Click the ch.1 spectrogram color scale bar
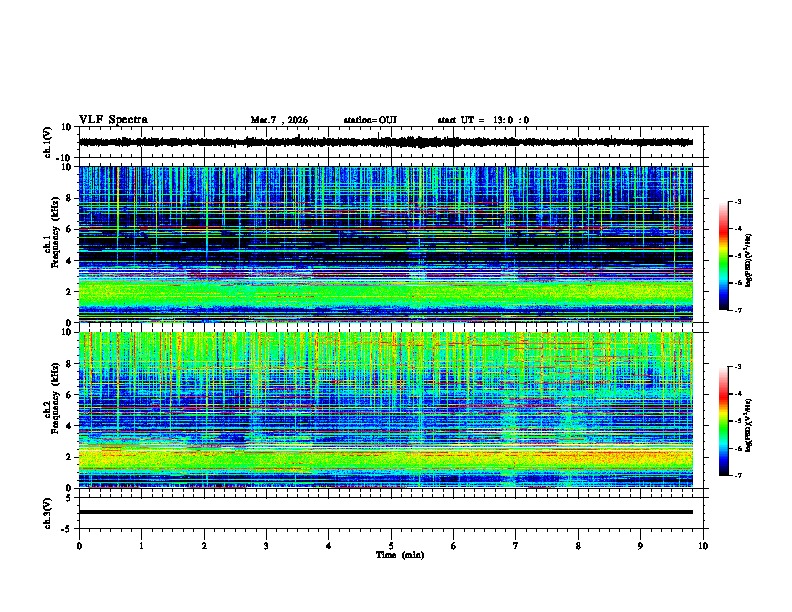The height and width of the screenshot is (612, 792). pyautogui.click(x=724, y=256)
